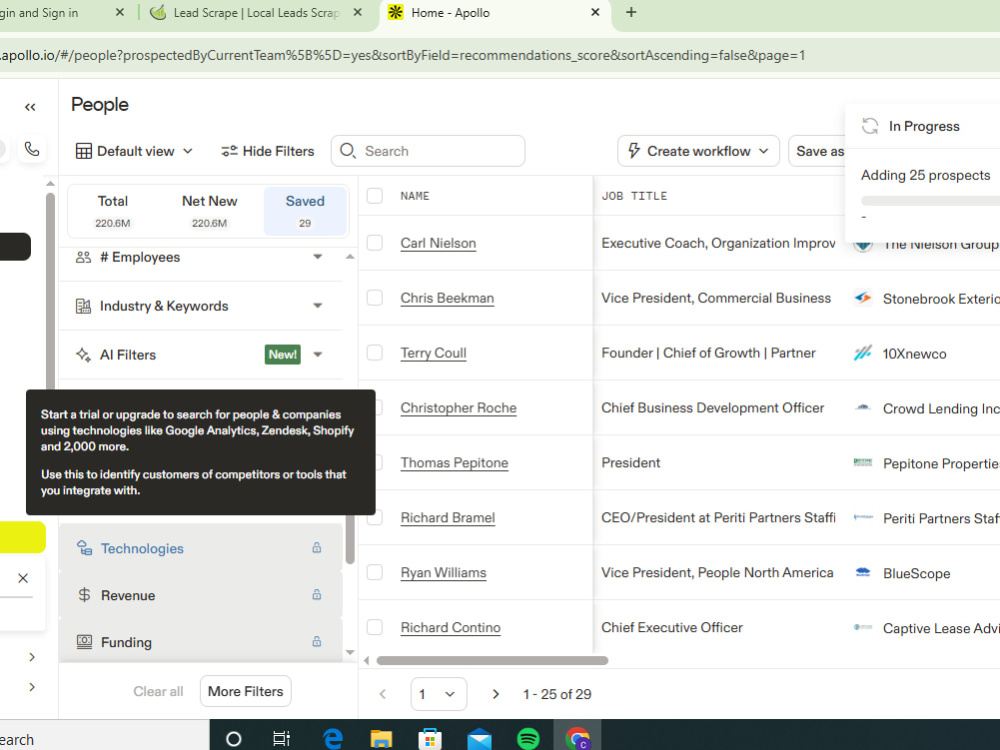Open File Explorer from taskbar

tap(381, 739)
